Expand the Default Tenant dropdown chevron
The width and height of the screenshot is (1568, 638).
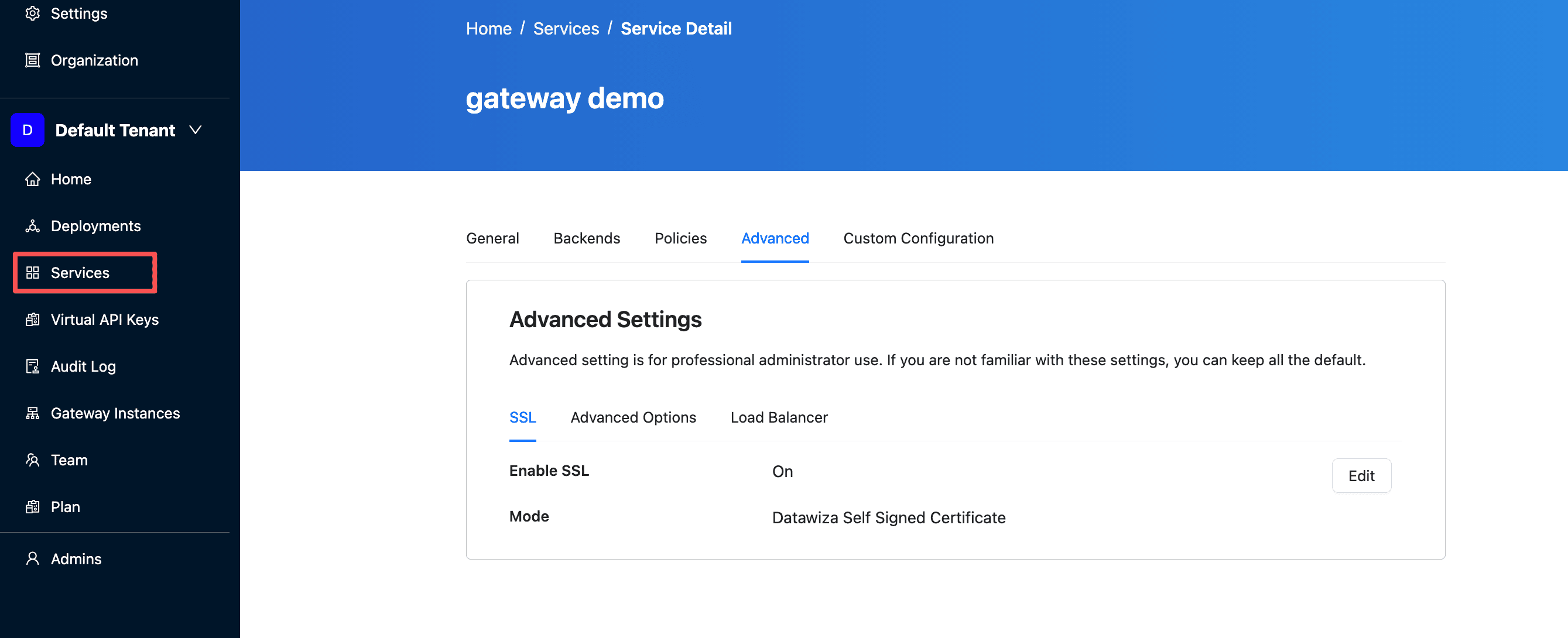click(196, 131)
